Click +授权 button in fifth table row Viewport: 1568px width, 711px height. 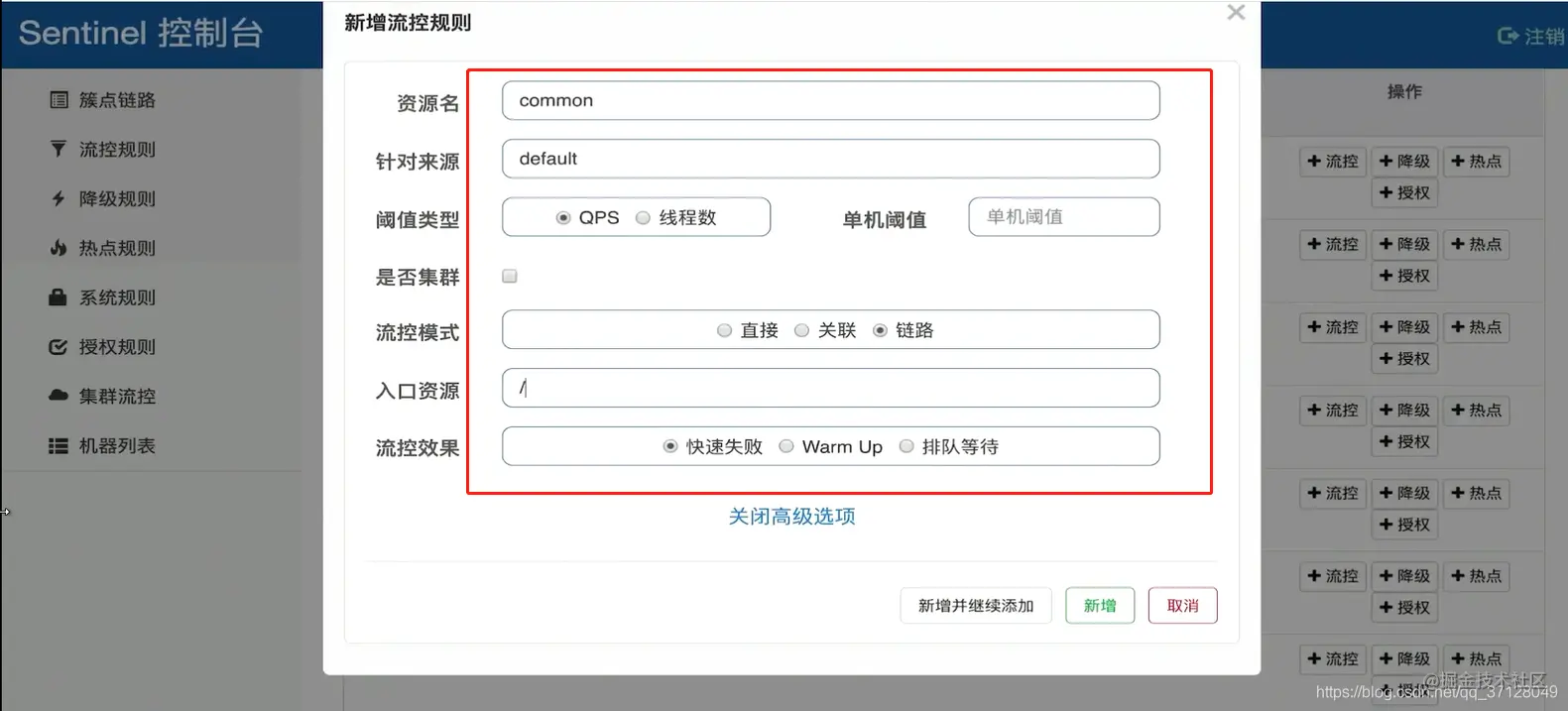(x=1404, y=525)
